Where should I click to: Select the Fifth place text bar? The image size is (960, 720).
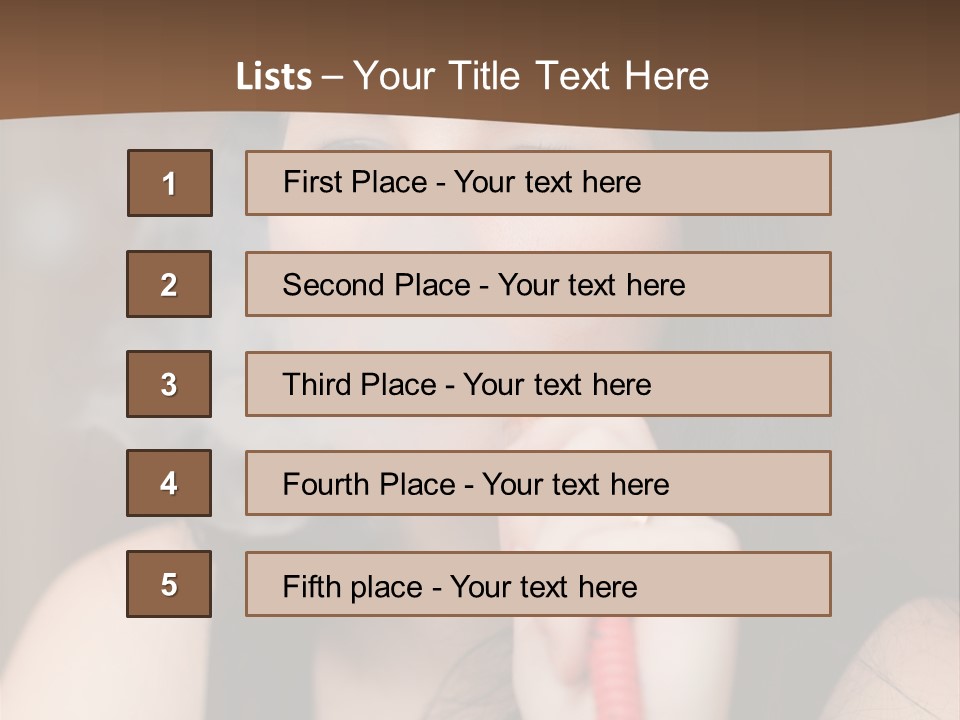point(538,584)
